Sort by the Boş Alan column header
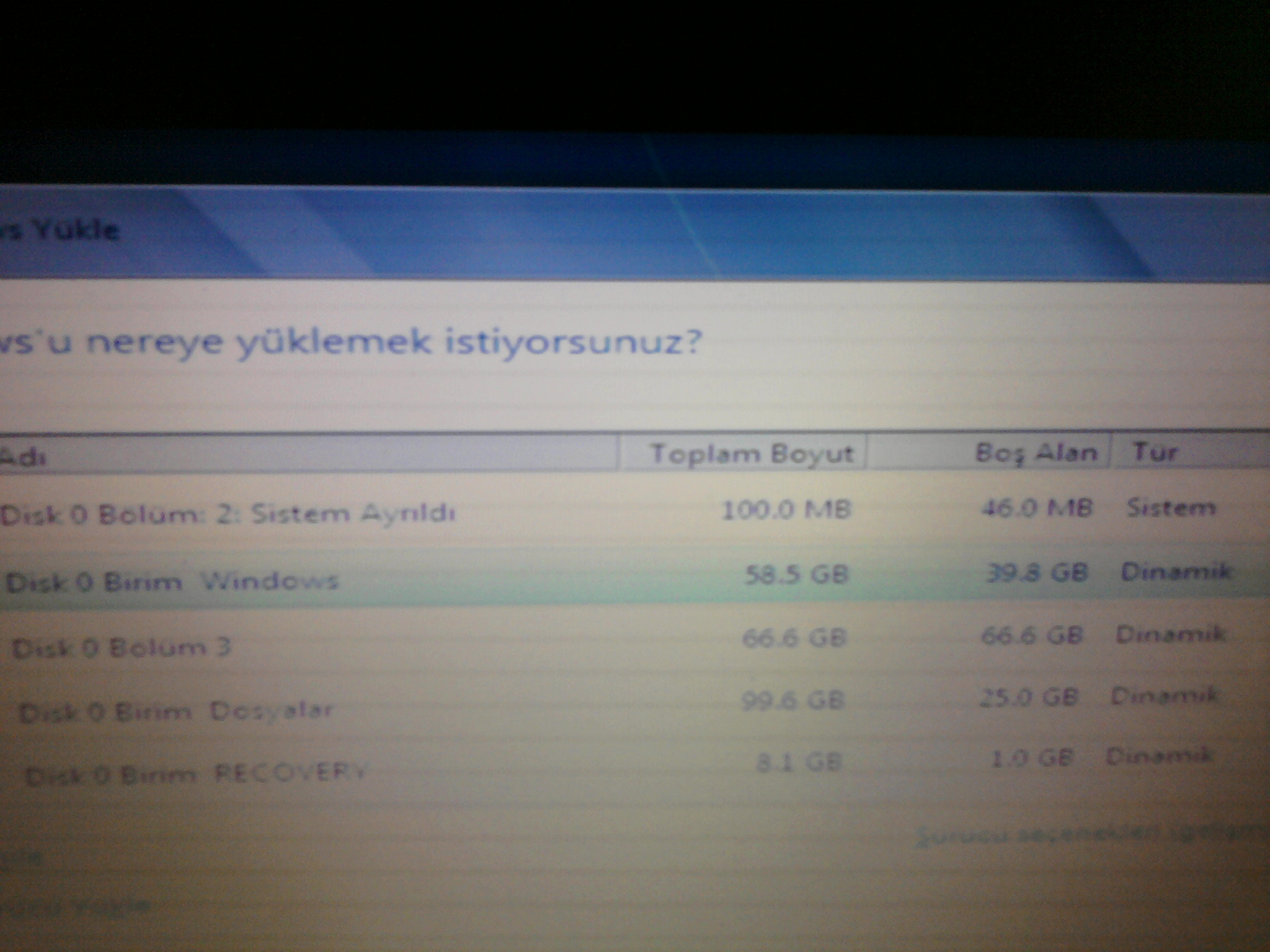 [x=1036, y=453]
